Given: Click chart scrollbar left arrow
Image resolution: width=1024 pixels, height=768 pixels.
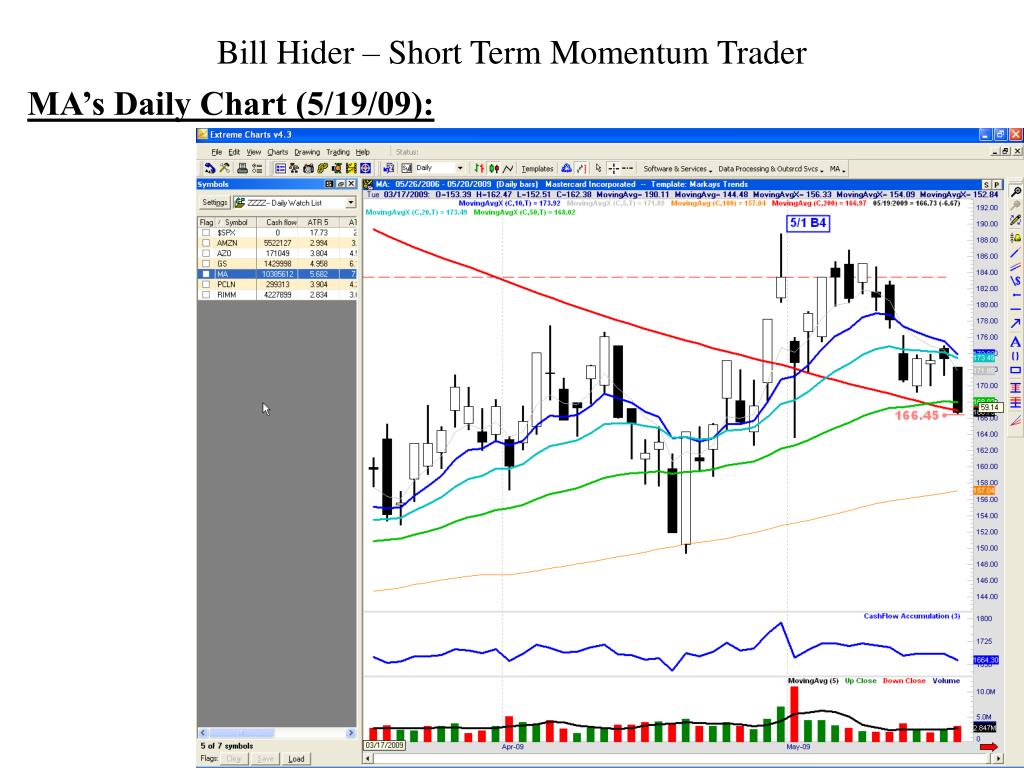Looking at the screenshot, I should 368,758.
